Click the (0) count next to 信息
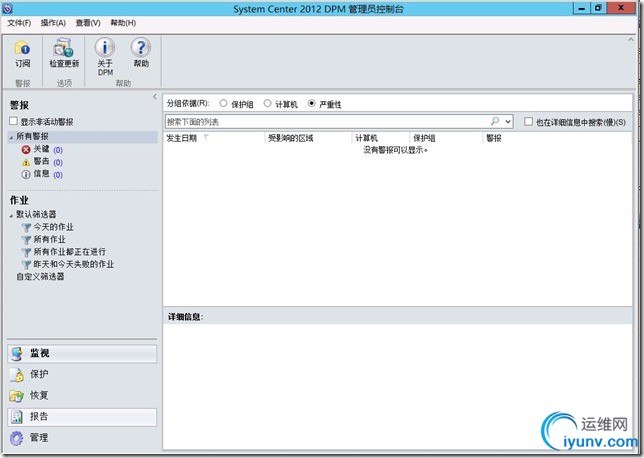The image size is (644, 458). [x=58, y=175]
